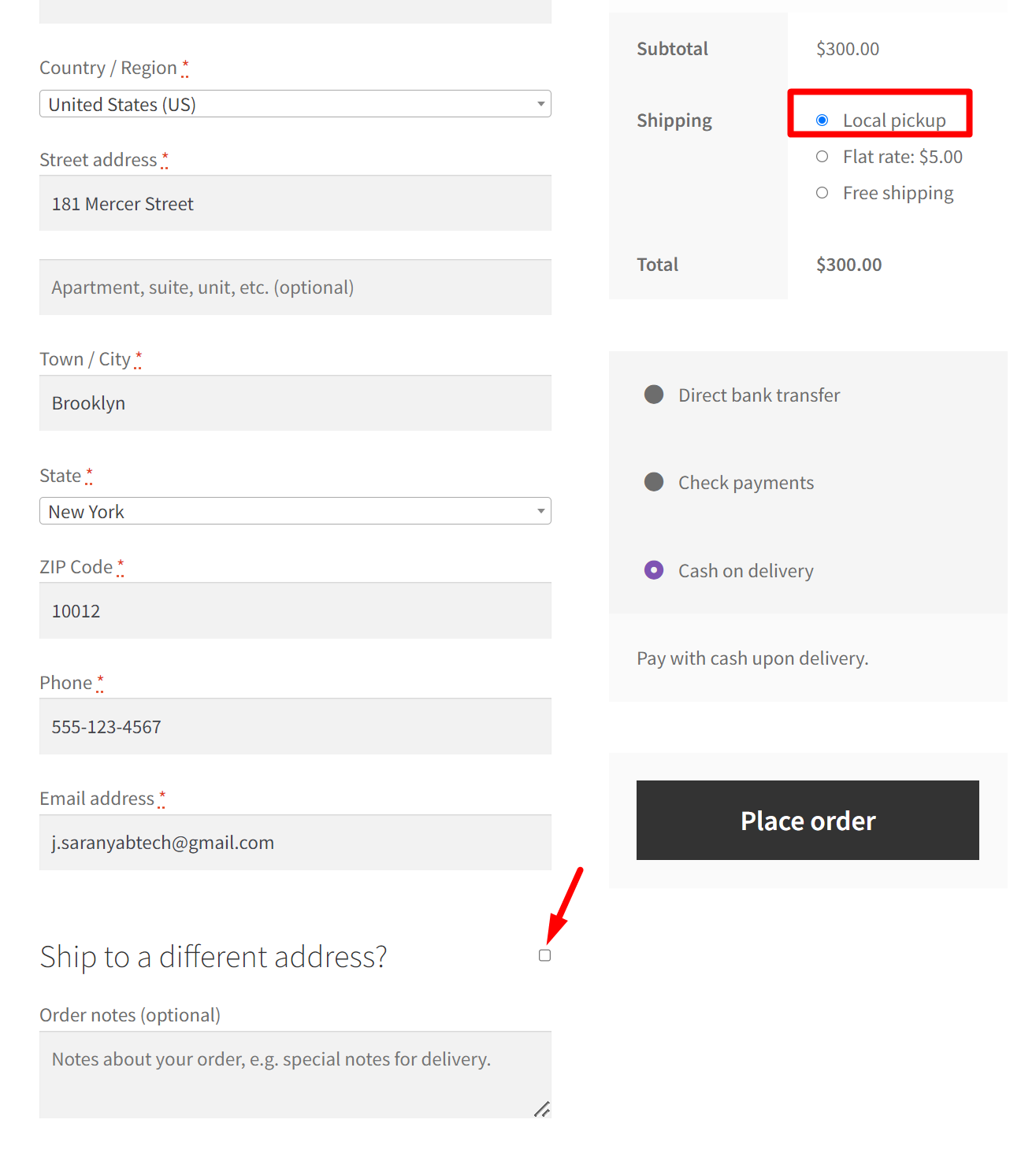Enable Ship to a different address
The image size is (1036, 1164).
(544, 955)
